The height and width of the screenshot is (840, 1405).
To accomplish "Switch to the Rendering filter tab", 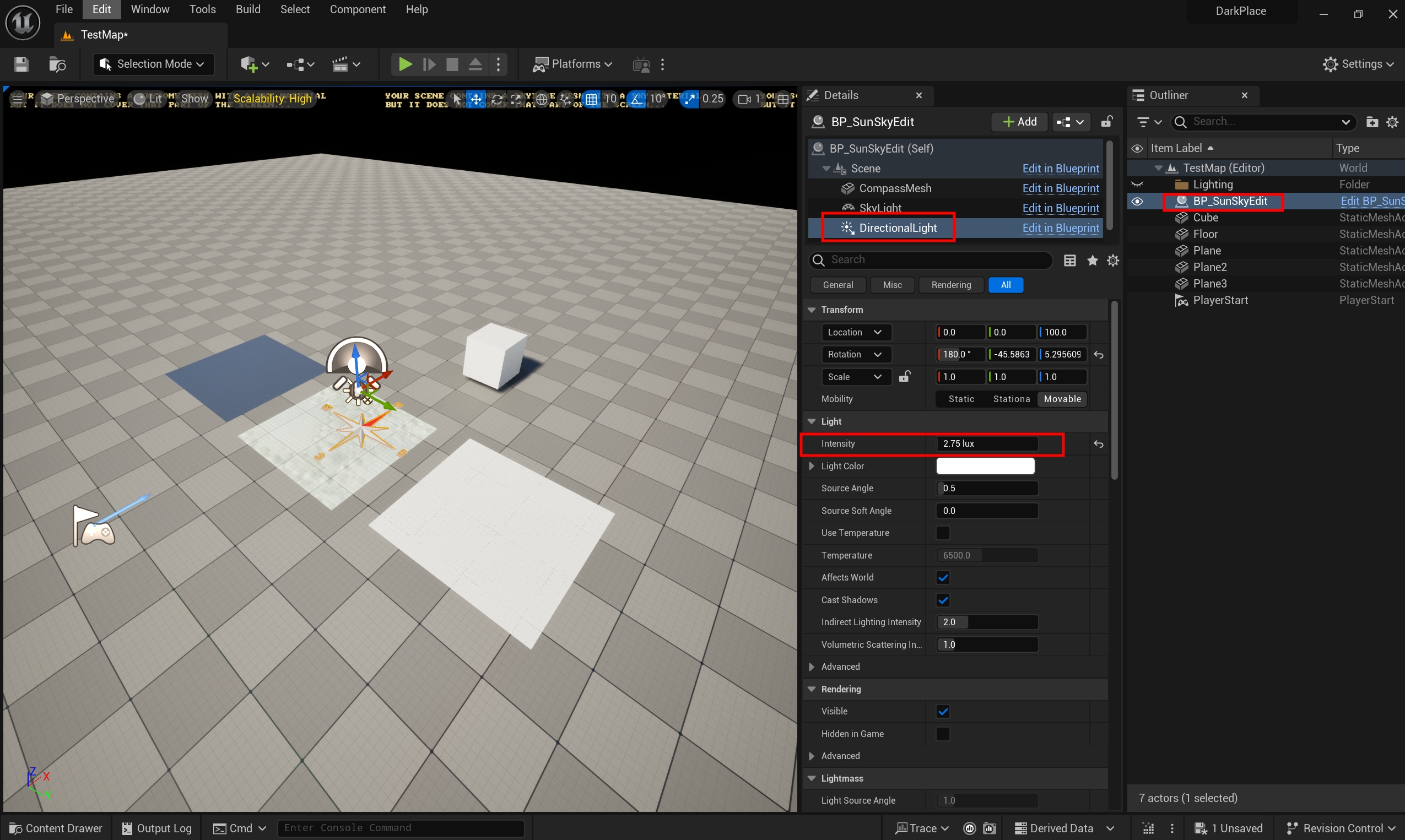I will [x=950, y=285].
